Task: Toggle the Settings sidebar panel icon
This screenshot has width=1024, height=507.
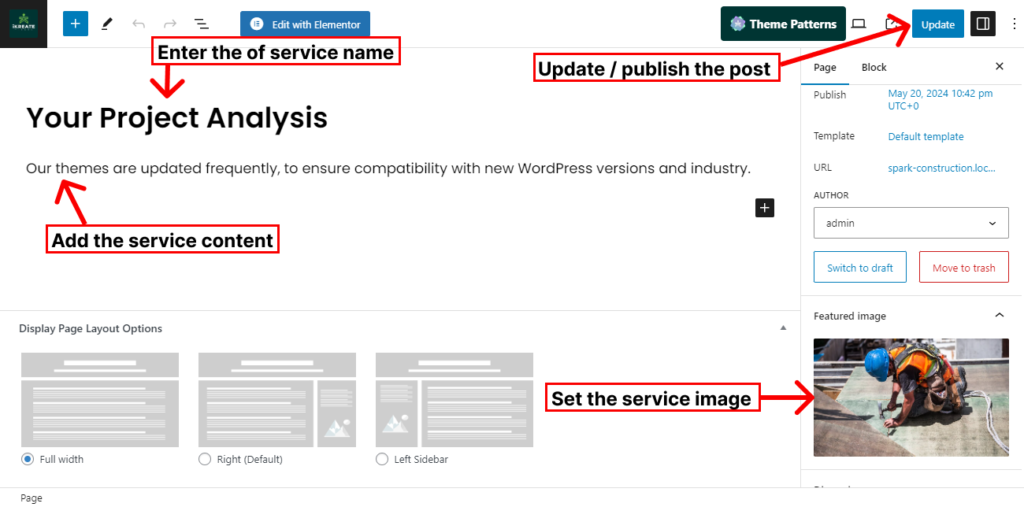Action: point(983,24)
